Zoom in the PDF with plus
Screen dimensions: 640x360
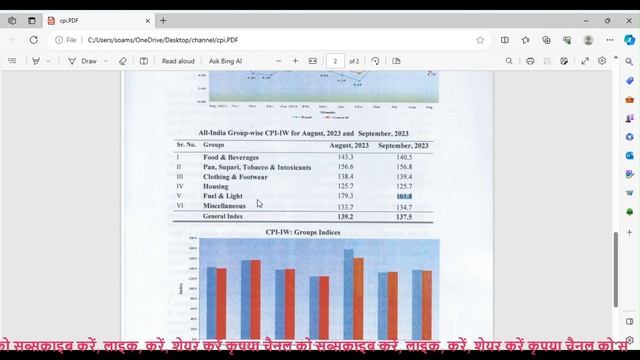[x=295, y=61]
